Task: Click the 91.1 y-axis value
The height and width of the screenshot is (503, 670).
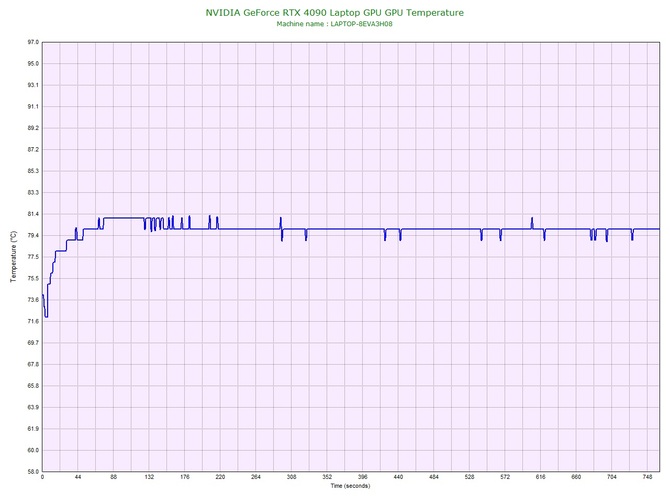Action: point(33,106)
